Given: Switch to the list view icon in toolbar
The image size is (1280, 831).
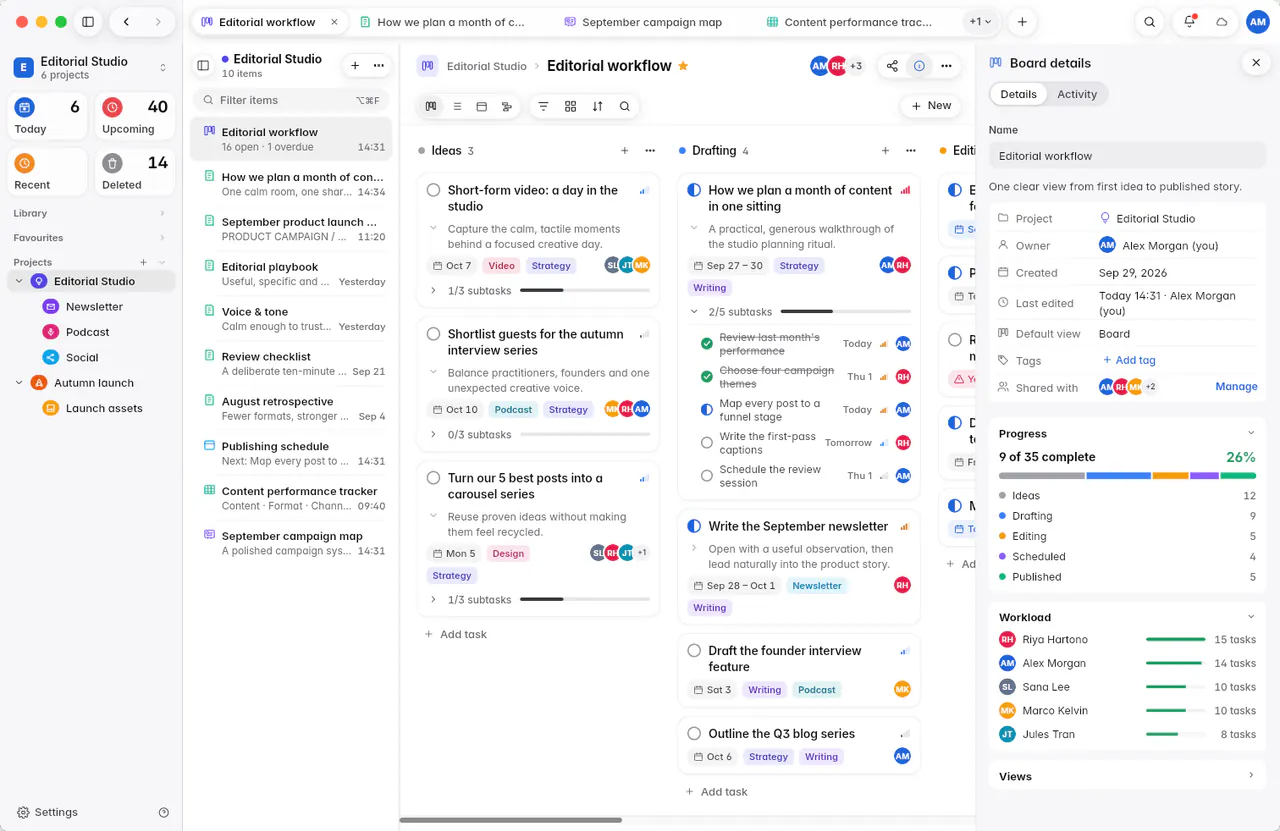Looking at the screenshot, I should 457,106.
